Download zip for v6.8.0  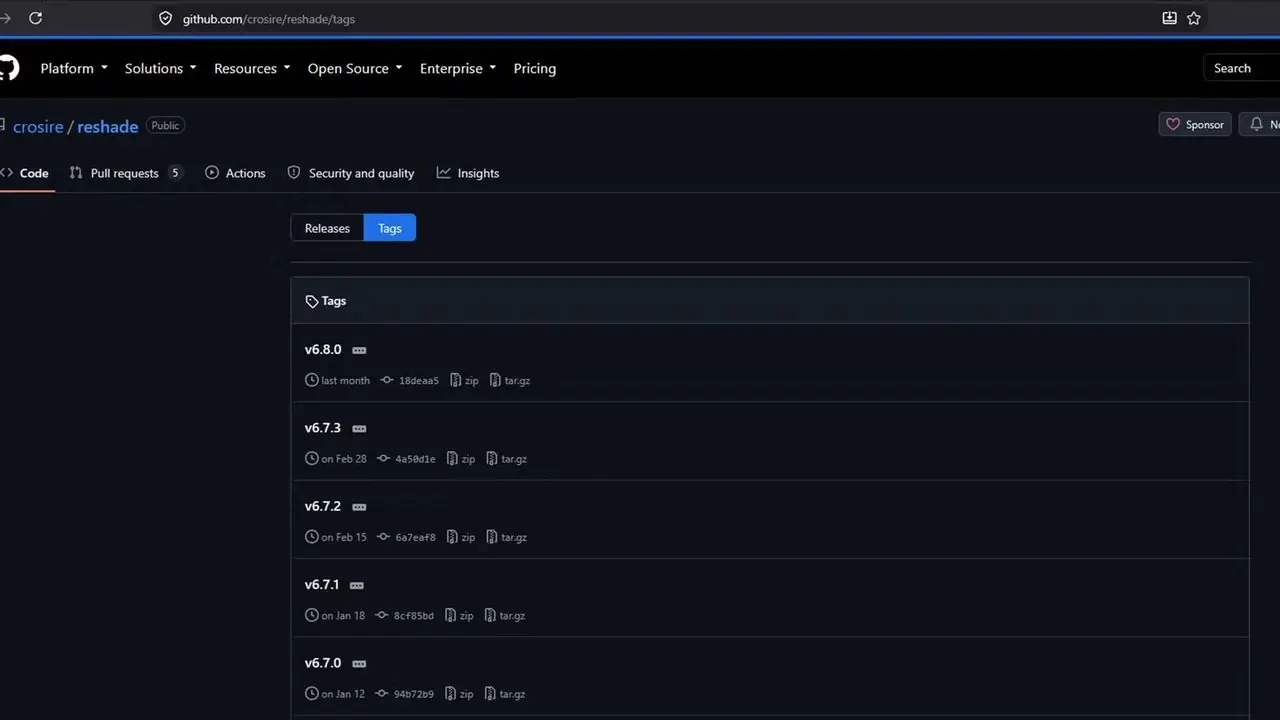tap(465, 381)
